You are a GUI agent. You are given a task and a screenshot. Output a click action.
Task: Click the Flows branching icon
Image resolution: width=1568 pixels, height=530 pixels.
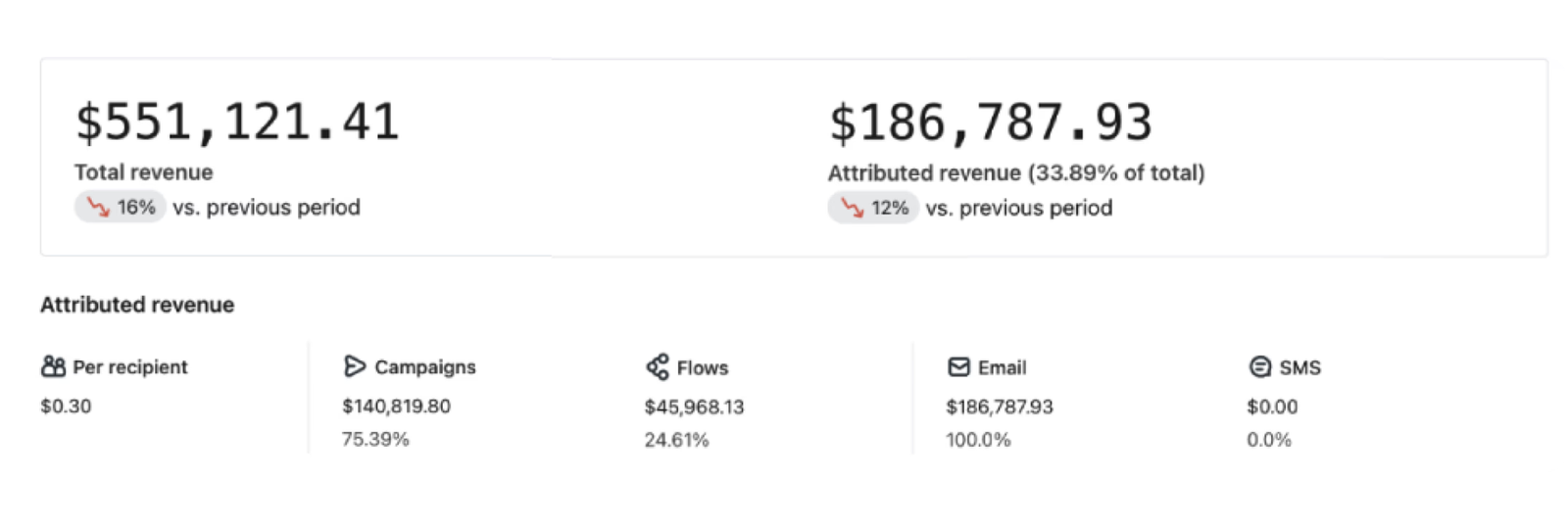[657, 367]
